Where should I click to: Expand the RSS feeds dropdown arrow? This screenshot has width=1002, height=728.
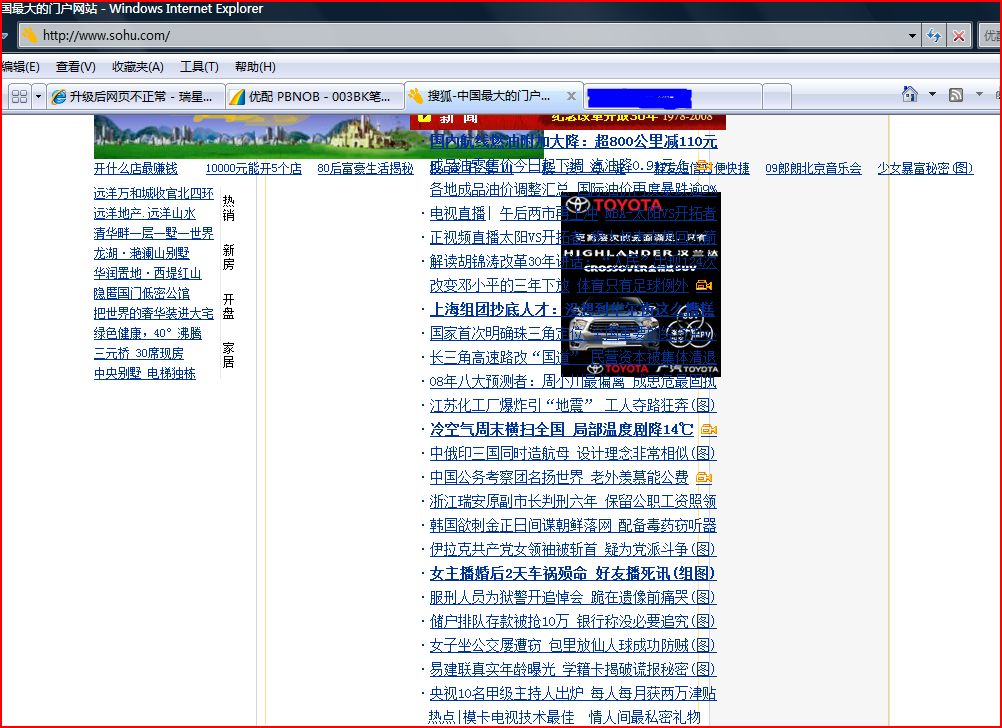point(979,95)
